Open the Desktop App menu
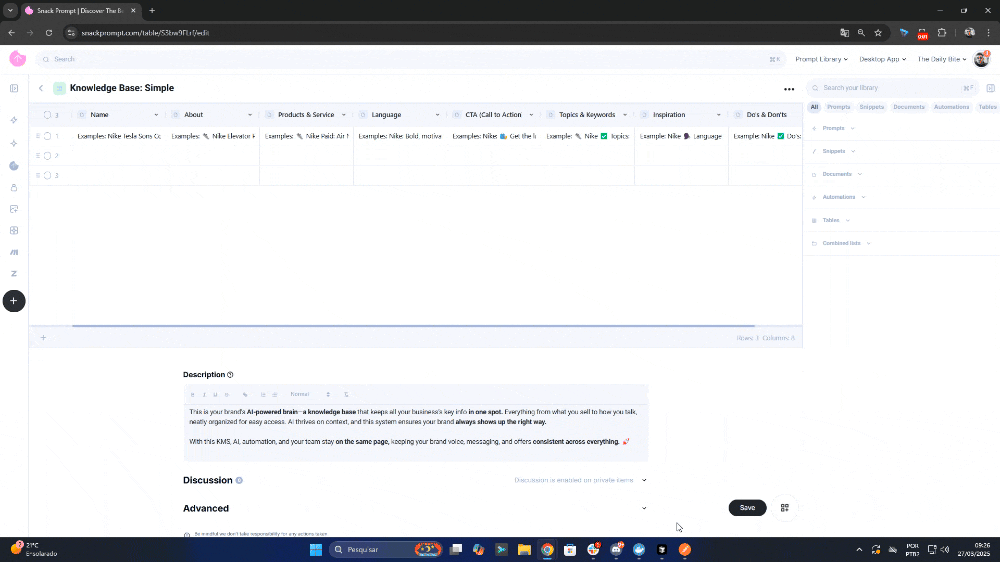 (883, 59)
